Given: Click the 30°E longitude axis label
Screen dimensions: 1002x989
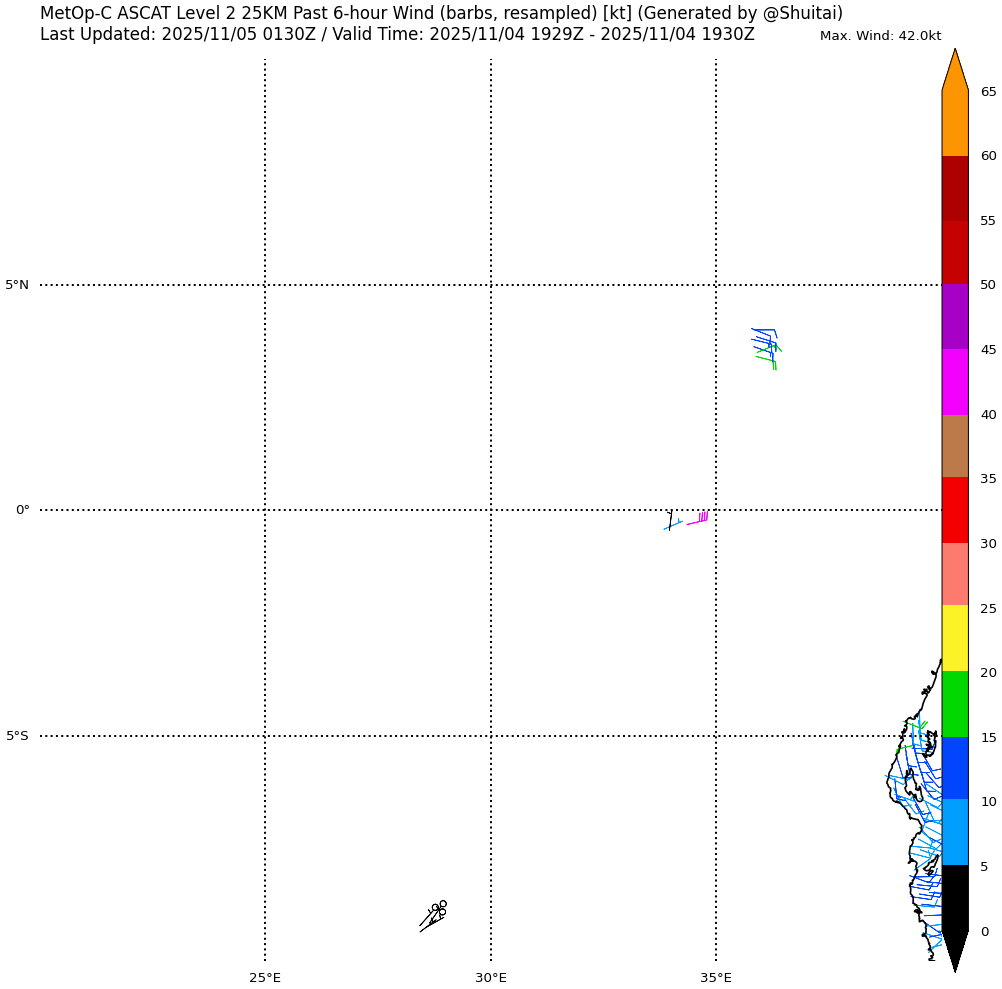Looking at the screenshot, I should click(x=490, y=978).
